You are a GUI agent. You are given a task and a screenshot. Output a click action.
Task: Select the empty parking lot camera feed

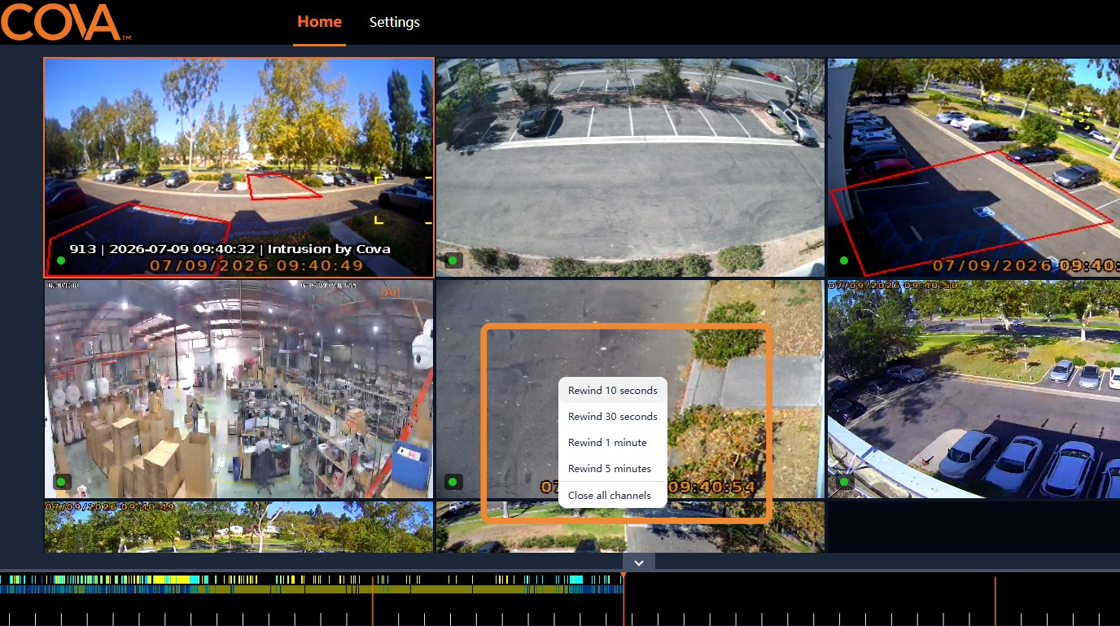pos(630,167)
